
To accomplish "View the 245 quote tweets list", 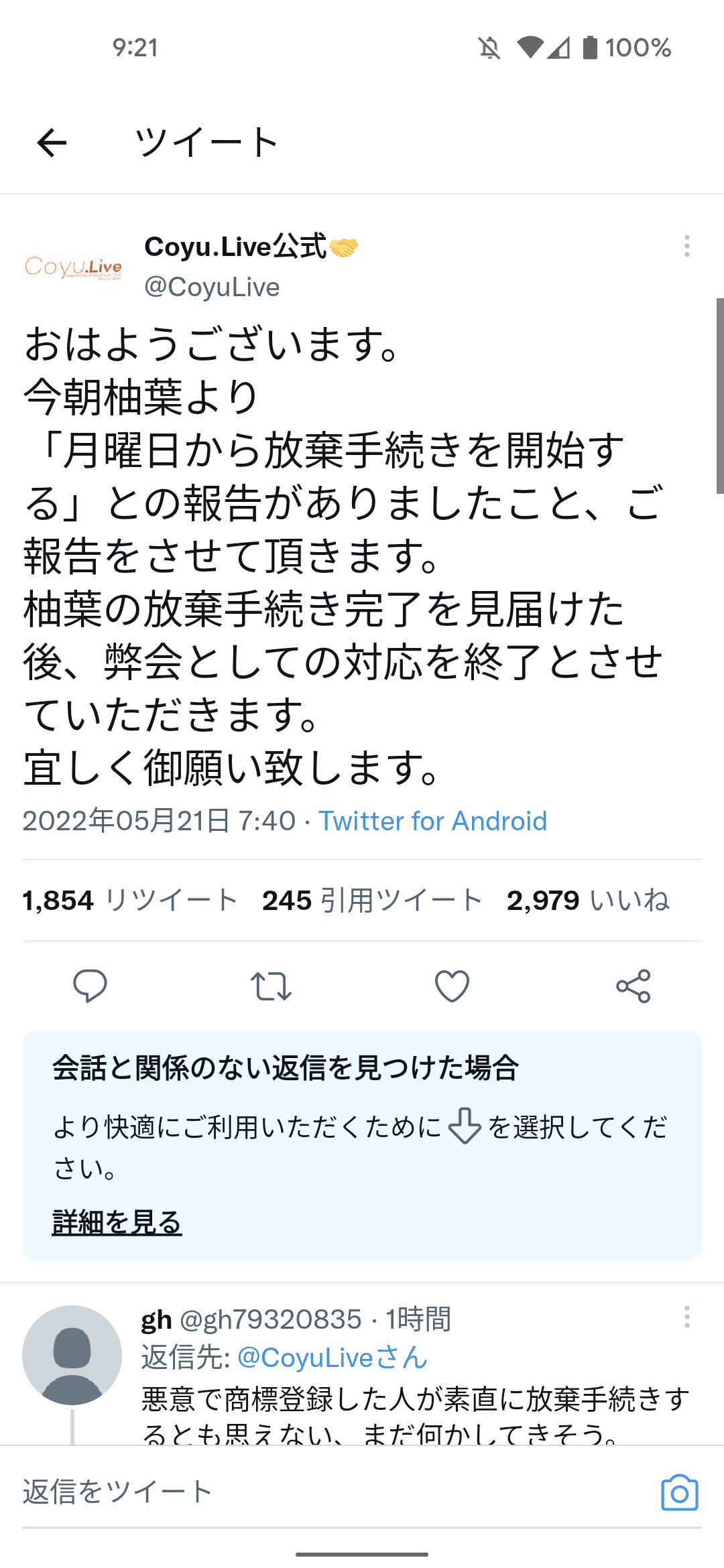I will click(x=372, y=900).
